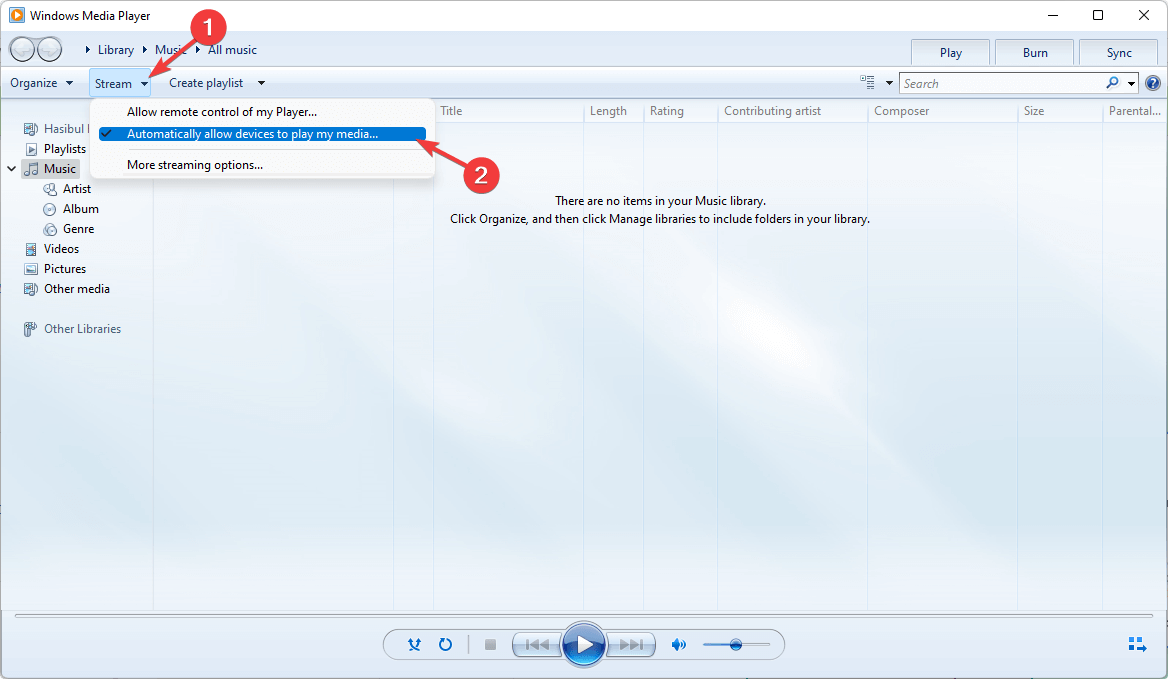Viewport: 1168px width, 679px height.
Task: Open Pictures library
Action: point(65,269)
